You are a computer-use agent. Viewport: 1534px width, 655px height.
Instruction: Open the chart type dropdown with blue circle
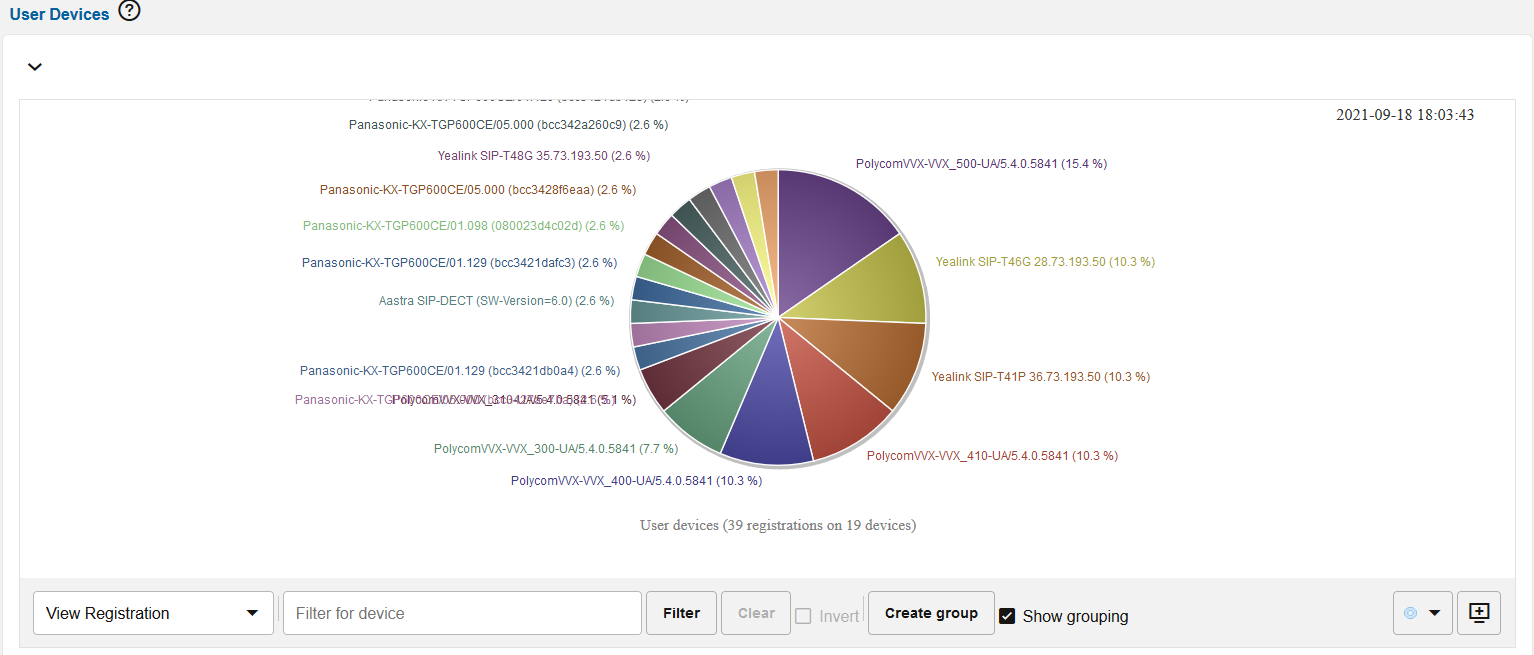(x=1423, y=613)
